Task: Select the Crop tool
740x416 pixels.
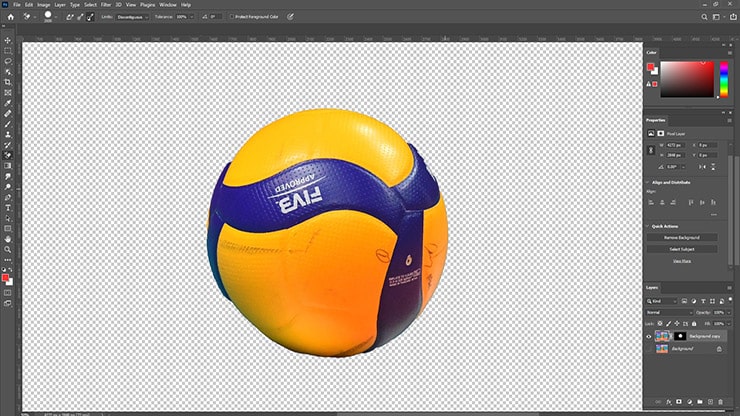Action: (8, 82)
